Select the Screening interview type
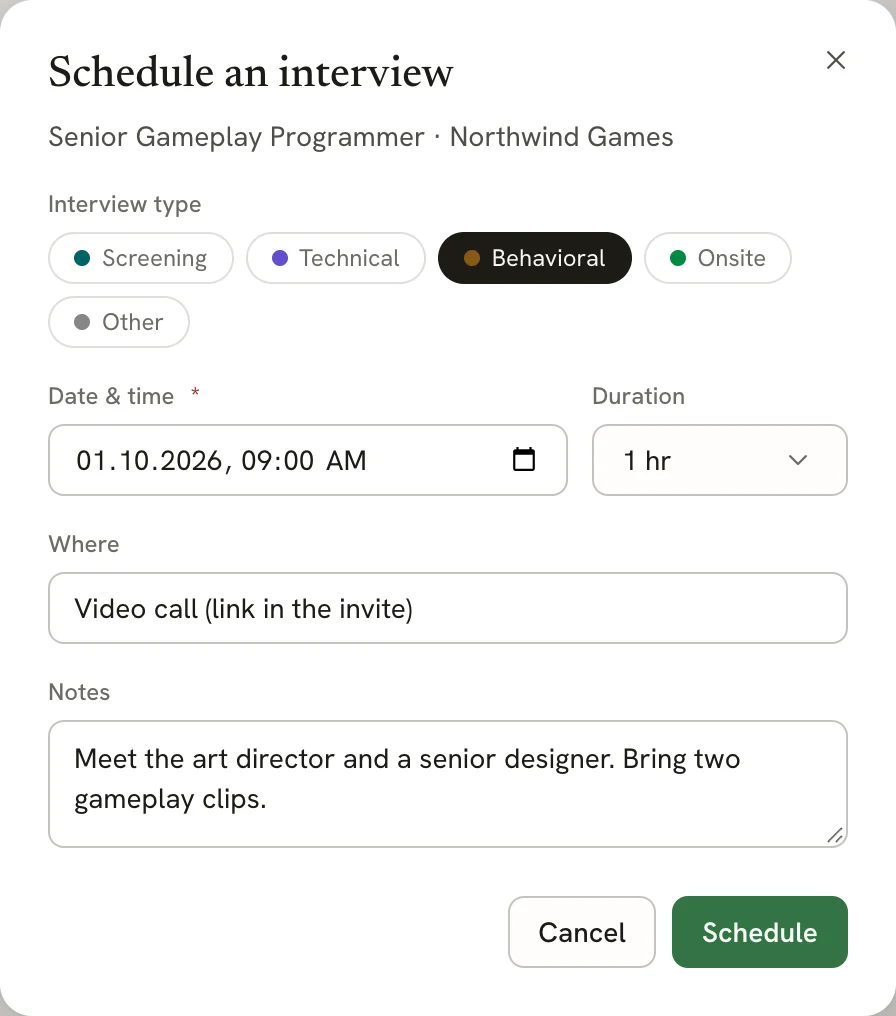Viewport: 896px width, 1016px height. tap(141, 258)
